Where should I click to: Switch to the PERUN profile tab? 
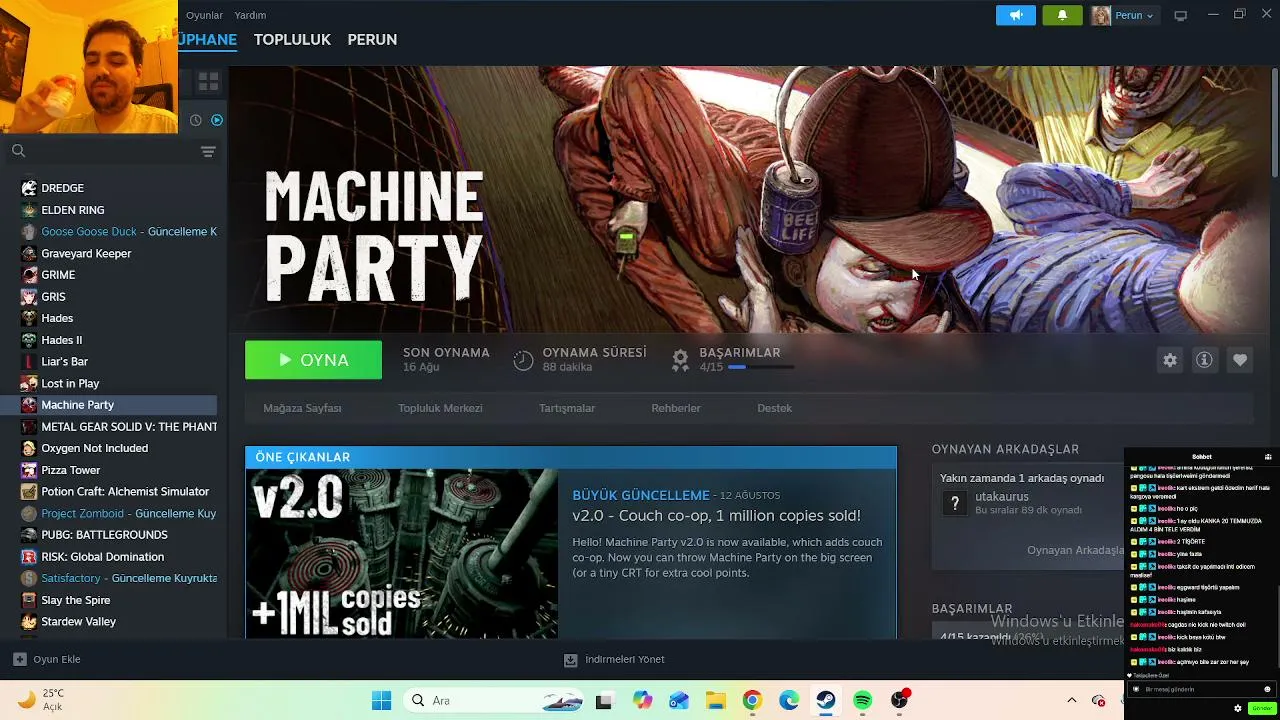tap(372, 40)
